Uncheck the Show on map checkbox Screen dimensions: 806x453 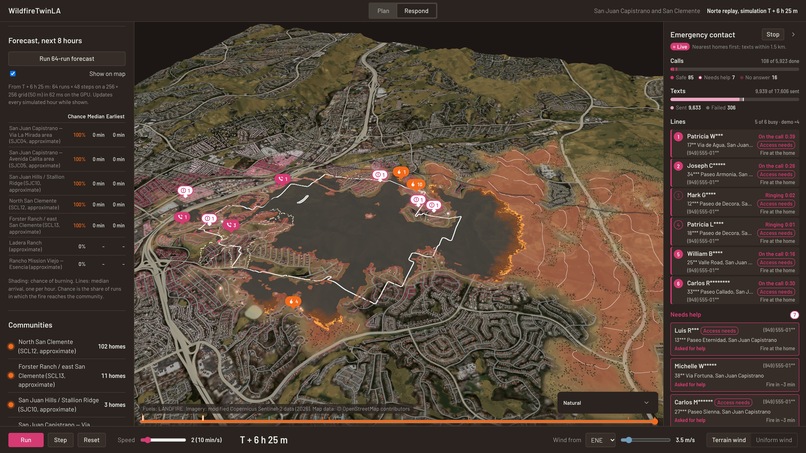tap(13, 74)
